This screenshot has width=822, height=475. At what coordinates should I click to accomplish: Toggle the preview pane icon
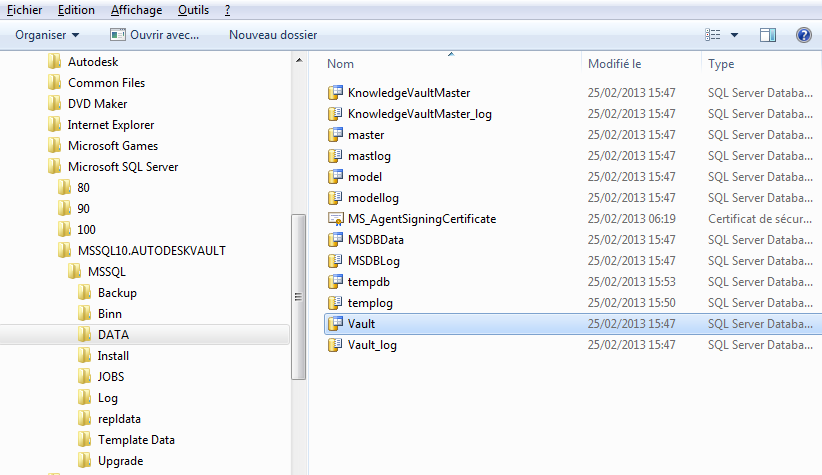click(768, 35)
